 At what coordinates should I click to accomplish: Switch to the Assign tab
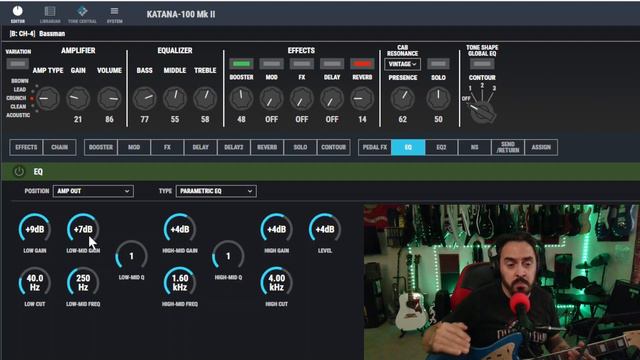(541, 147)
